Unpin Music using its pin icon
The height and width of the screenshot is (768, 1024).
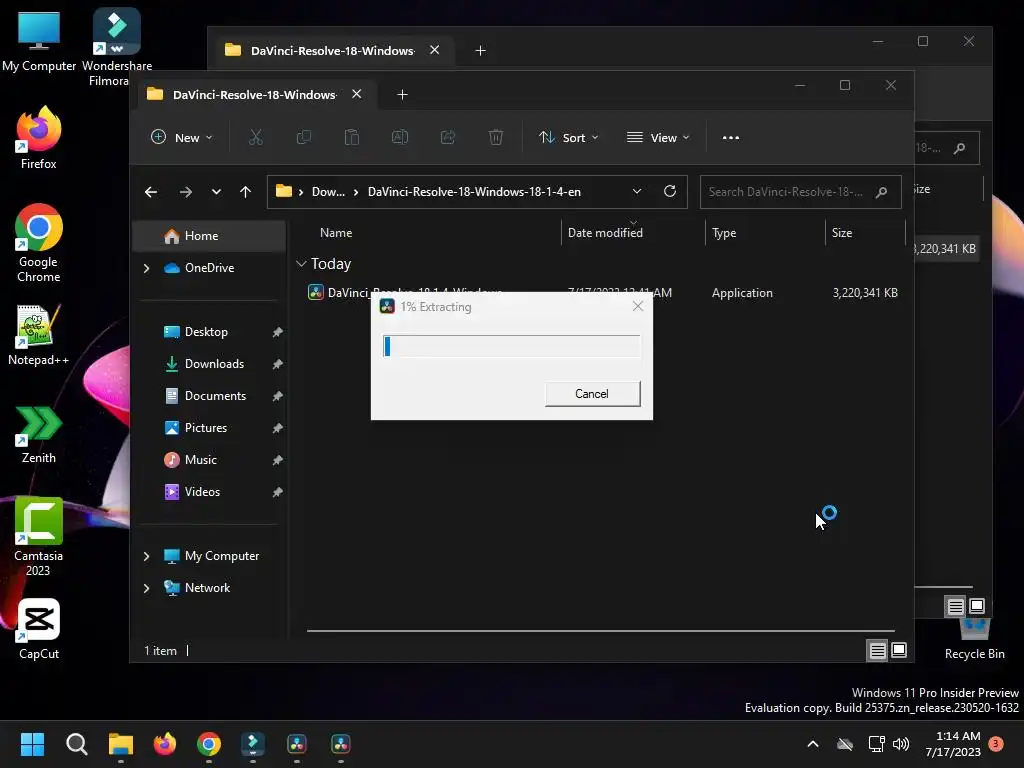tap(278, 460)
